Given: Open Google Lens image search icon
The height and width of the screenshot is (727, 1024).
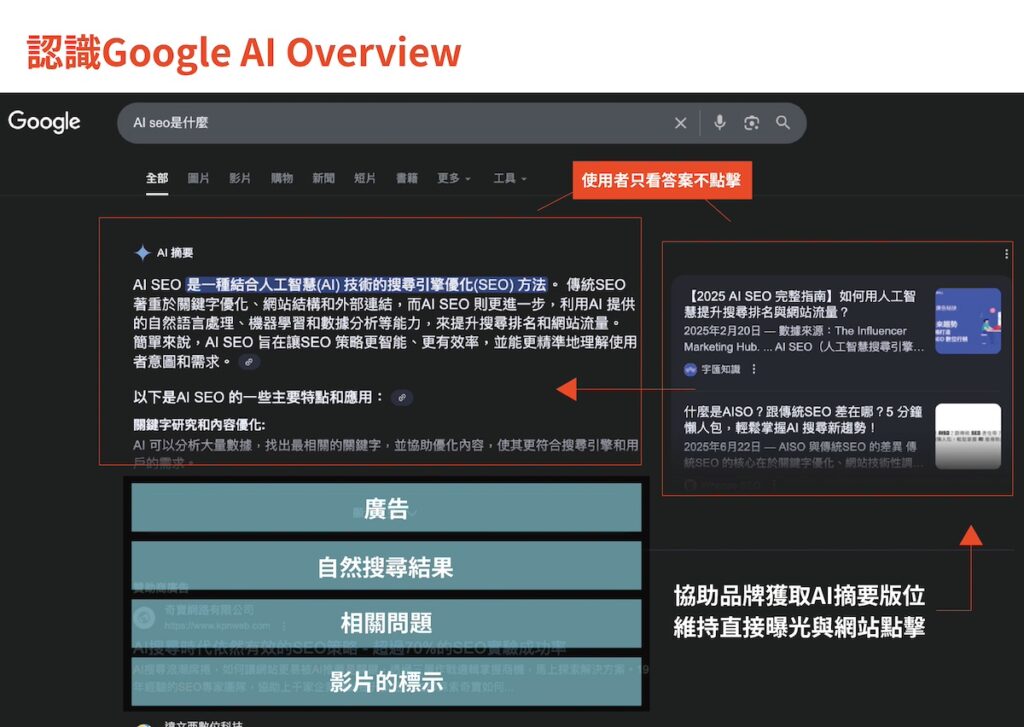Looking at the screenshot, I should coord(752,123).
